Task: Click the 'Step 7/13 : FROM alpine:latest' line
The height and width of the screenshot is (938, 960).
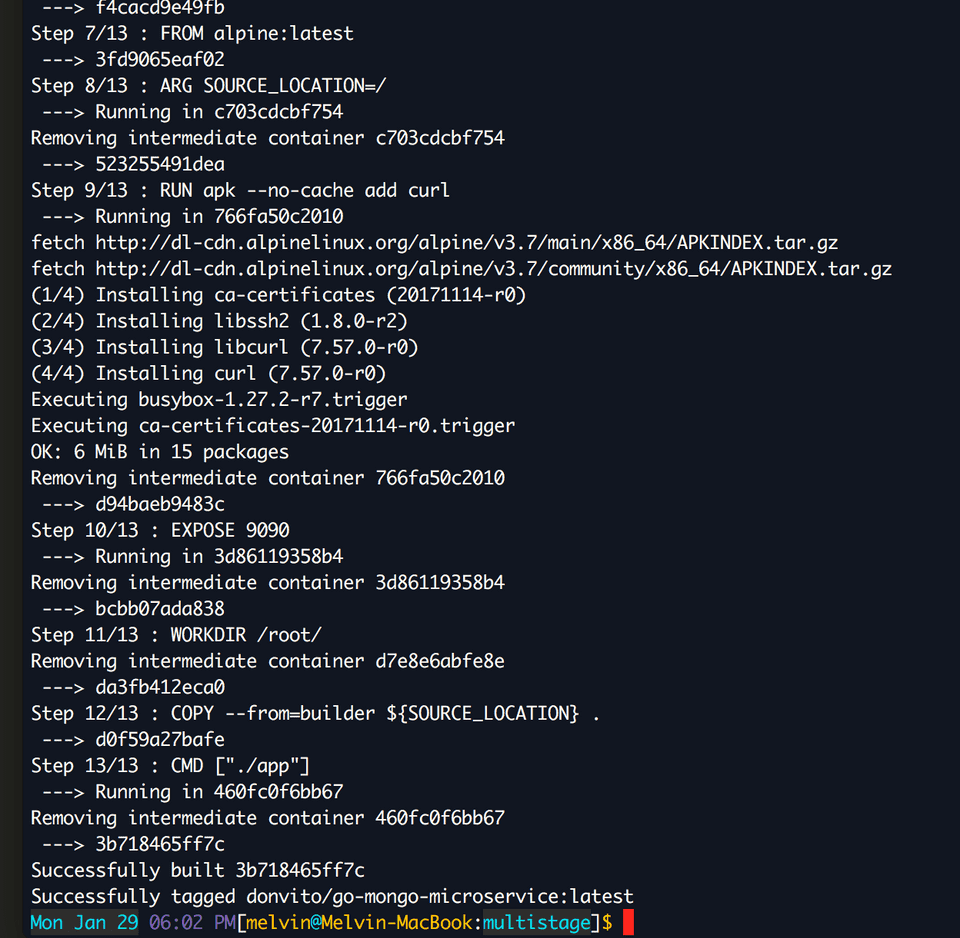Action: 192,33
